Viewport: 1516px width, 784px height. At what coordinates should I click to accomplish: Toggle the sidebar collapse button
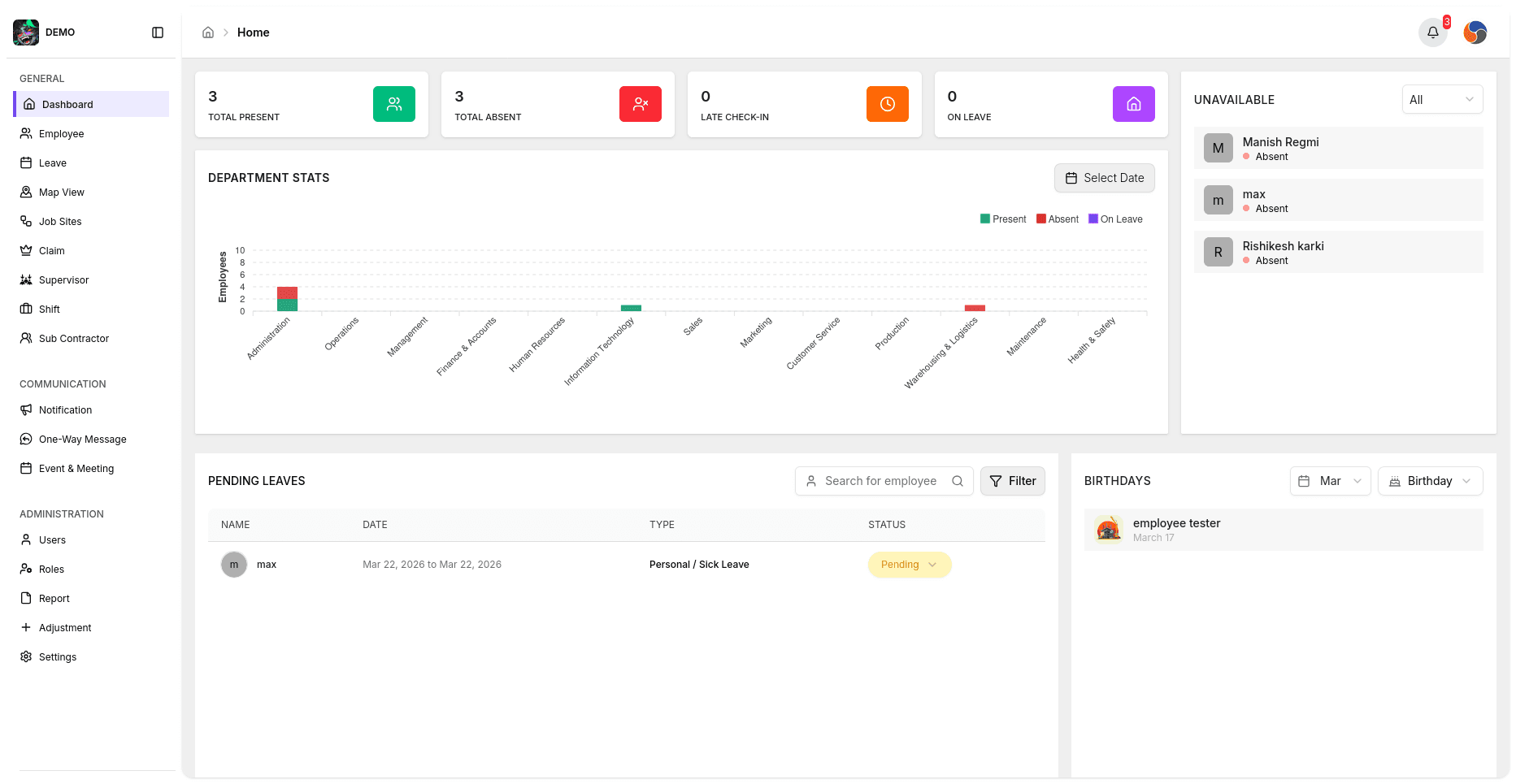[157, 32]
